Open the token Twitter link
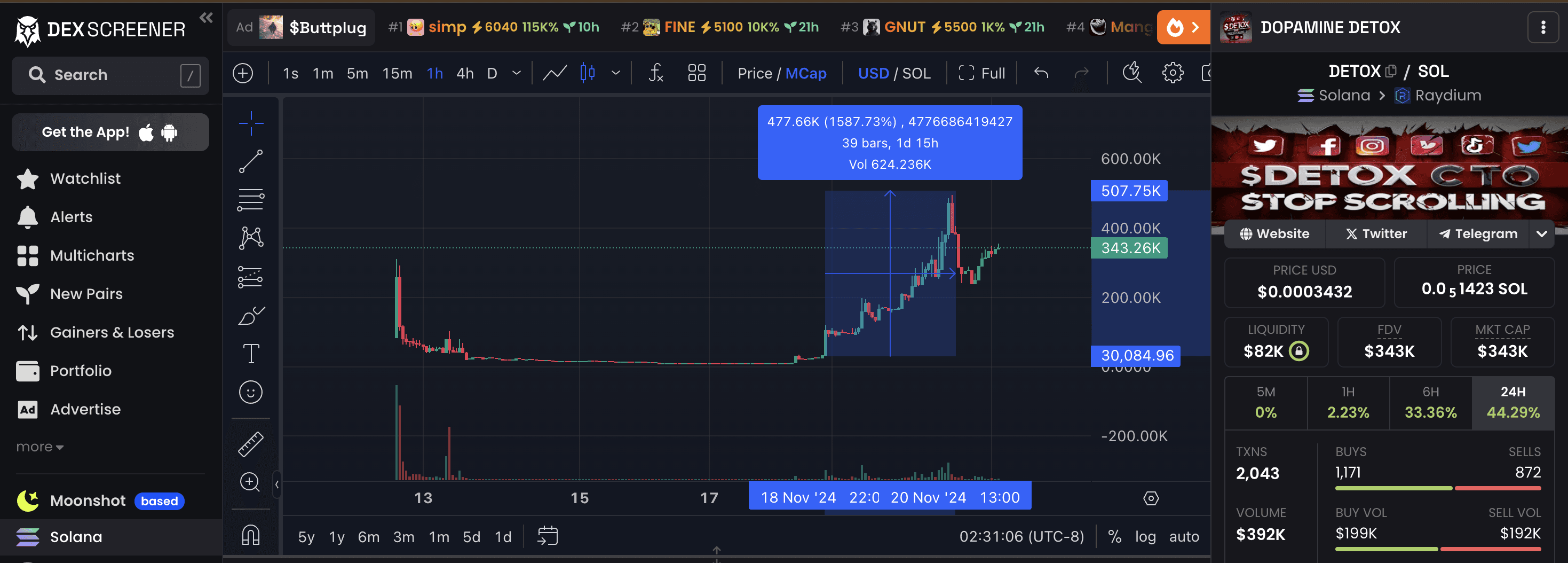1568x563 pixels. click(1376, 234)
